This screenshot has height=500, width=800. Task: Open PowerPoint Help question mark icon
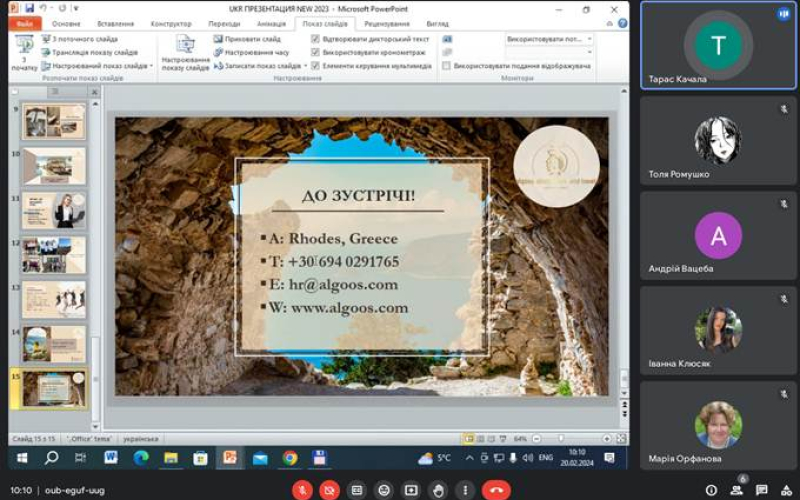point(622,23)
